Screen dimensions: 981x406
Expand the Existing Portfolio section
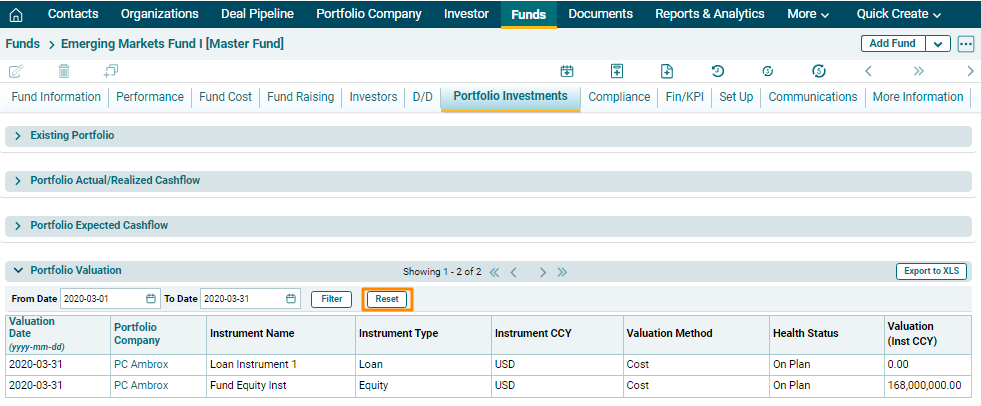point(18,135)
